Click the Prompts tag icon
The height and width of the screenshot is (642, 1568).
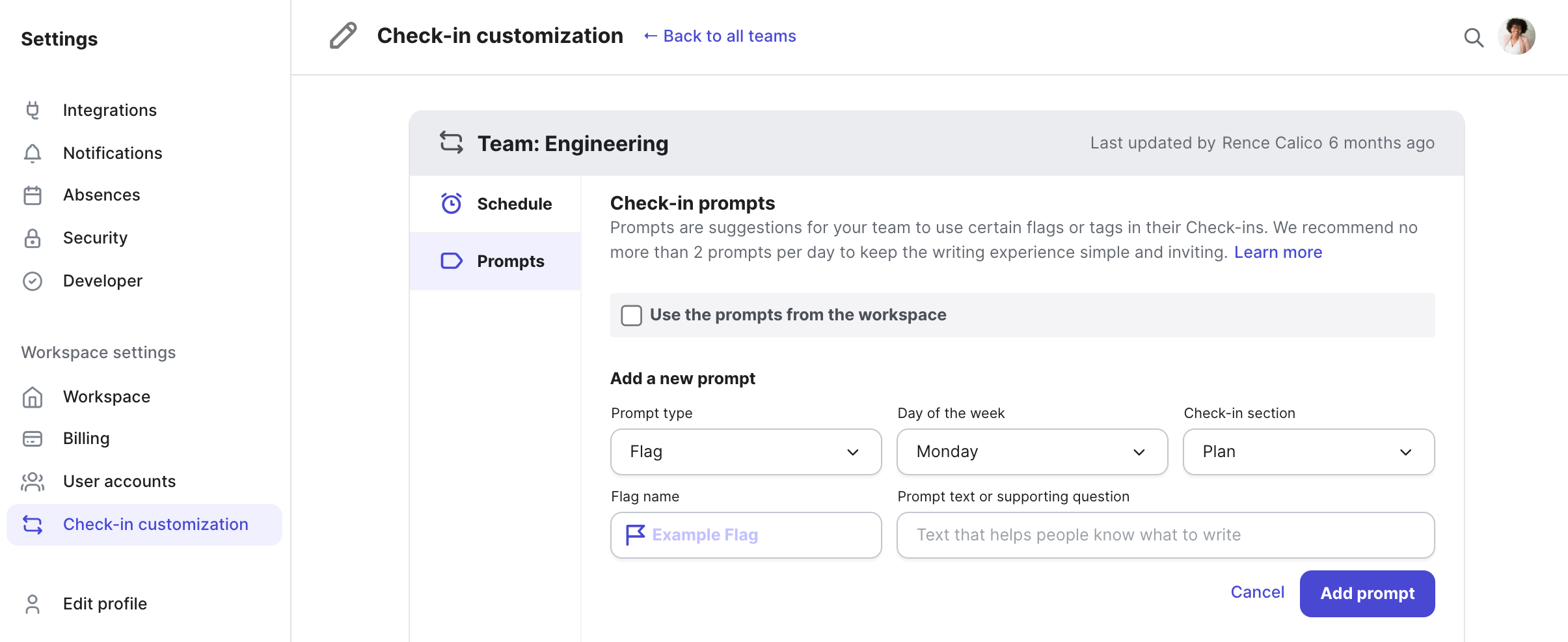452,261
